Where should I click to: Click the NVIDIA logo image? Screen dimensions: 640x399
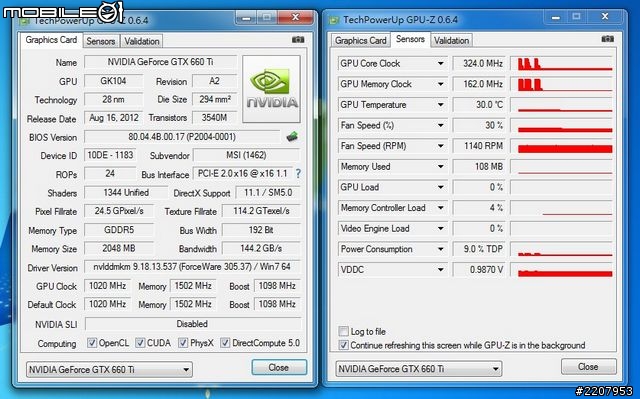[271, 89]
